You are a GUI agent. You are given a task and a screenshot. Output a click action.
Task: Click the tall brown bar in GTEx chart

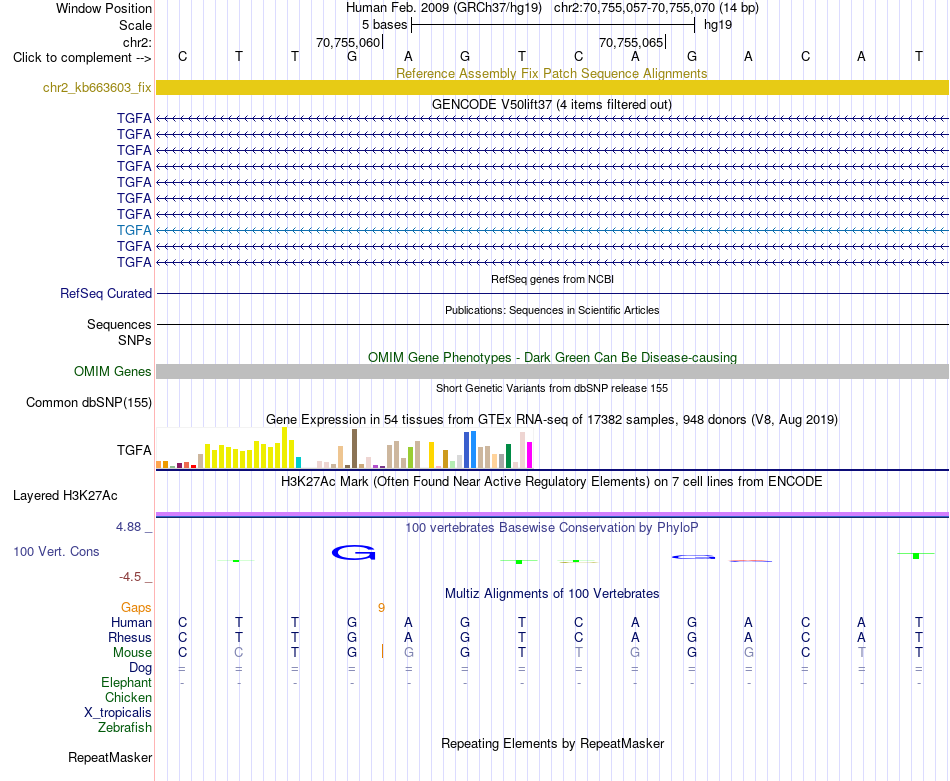[354, 448]
